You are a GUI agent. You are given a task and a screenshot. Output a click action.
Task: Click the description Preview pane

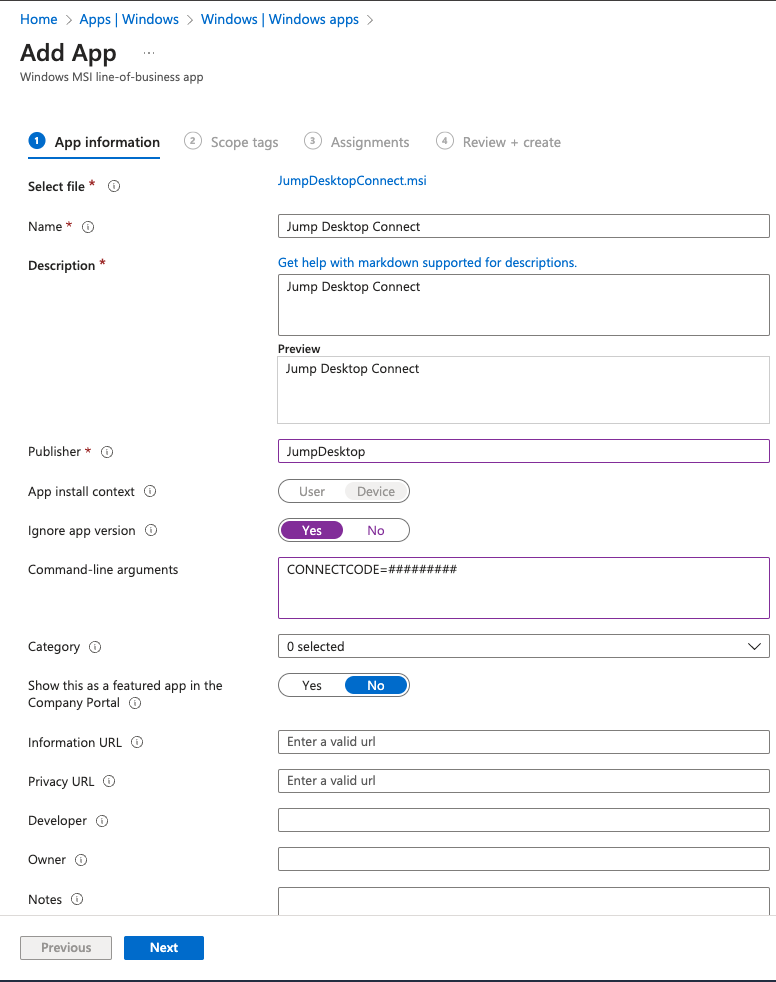pos(524,390)
